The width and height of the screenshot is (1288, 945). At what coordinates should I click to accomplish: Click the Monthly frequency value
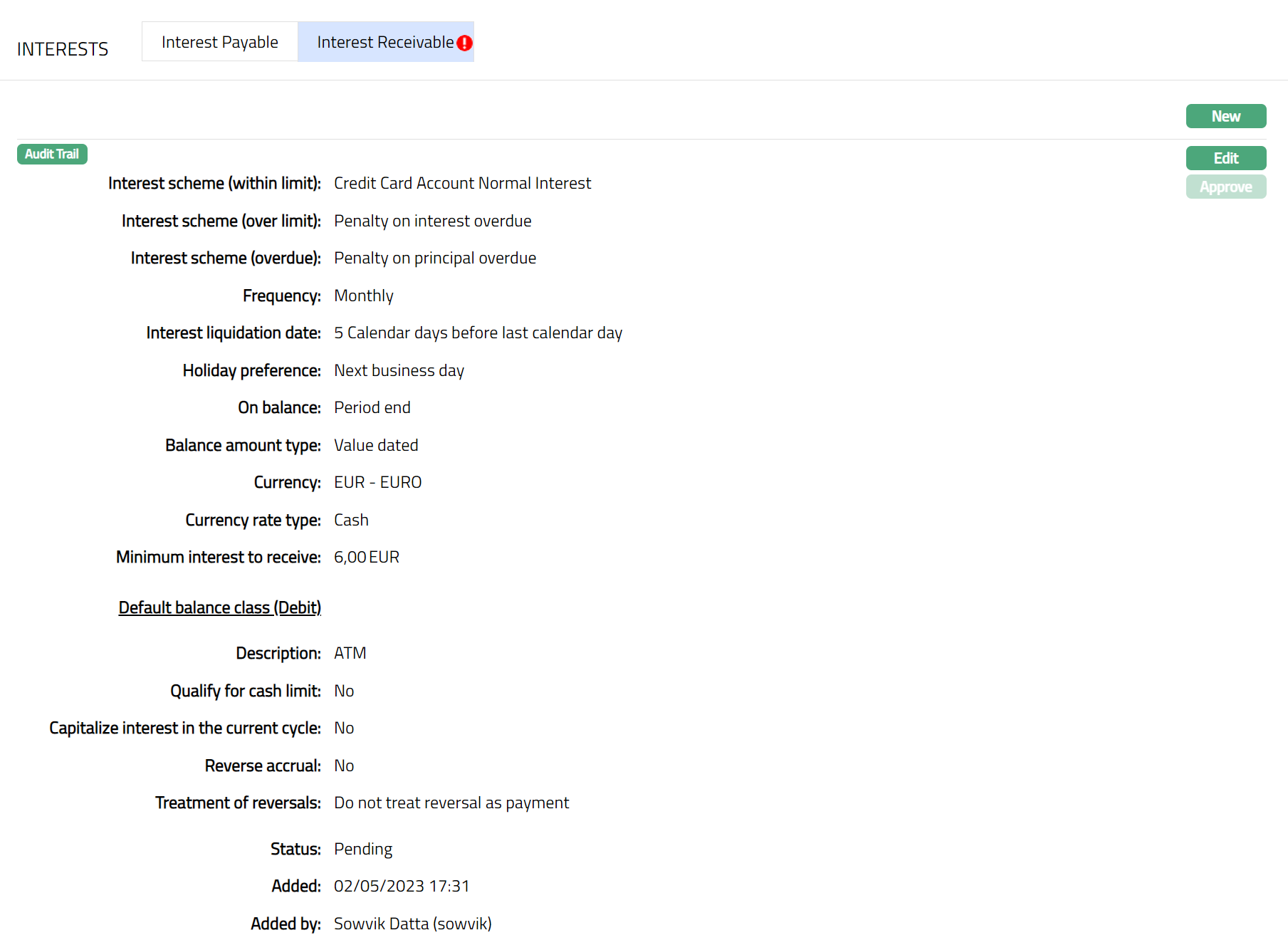click(x=363, y=296)
